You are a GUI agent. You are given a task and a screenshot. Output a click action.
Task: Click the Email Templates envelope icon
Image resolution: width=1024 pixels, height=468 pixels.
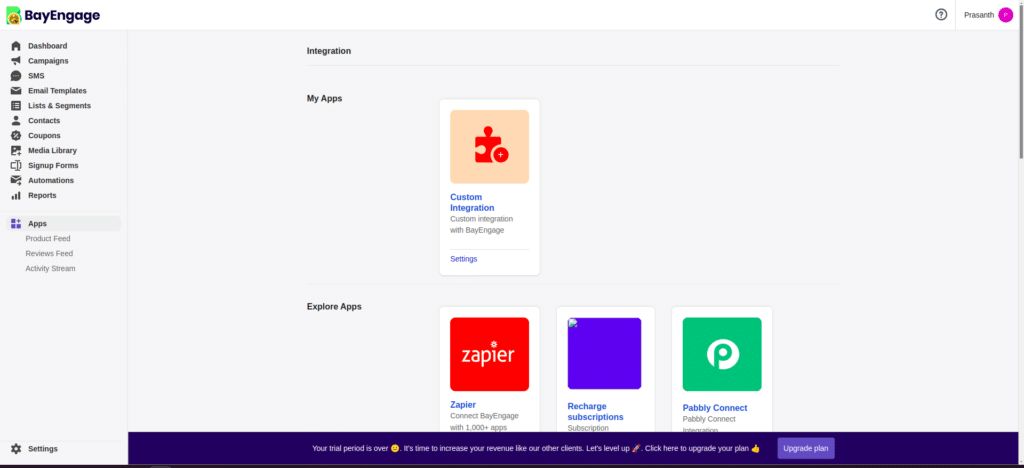tap(16, 91)
